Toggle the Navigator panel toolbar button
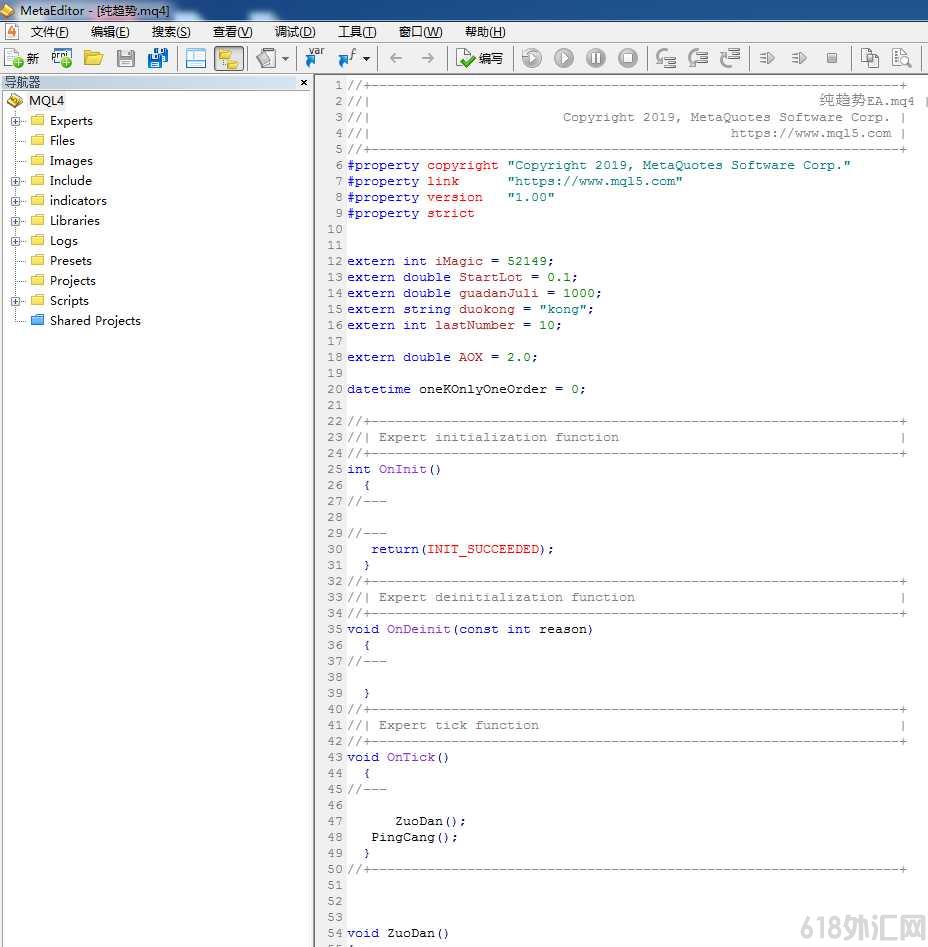The width and height of the screenshot is (928, 947). click(229, 58)
